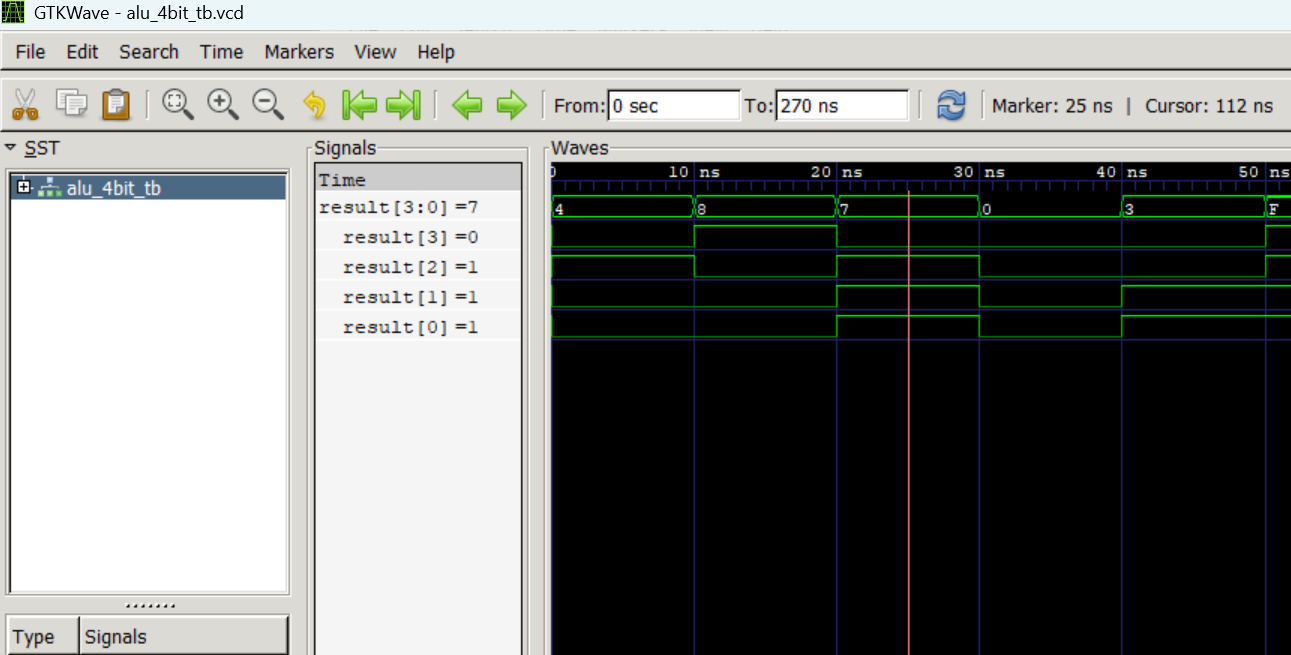Click the yellow Undo Zoom arrow icon
1291x655 pixels.
314,104
